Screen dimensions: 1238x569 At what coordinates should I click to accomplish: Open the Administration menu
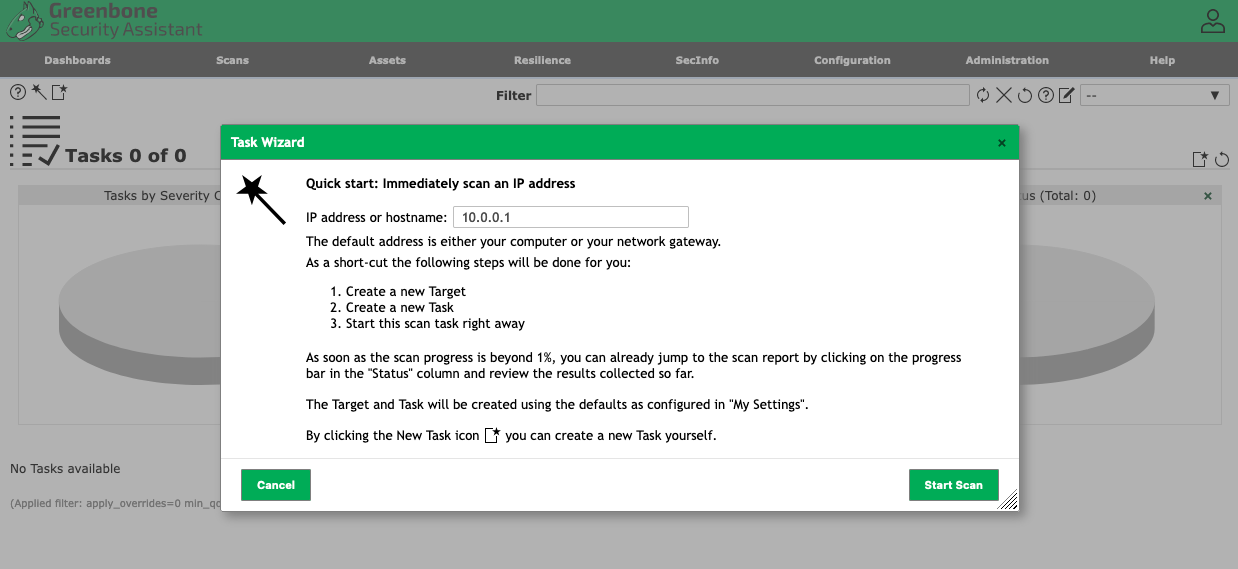(1007, 60)
